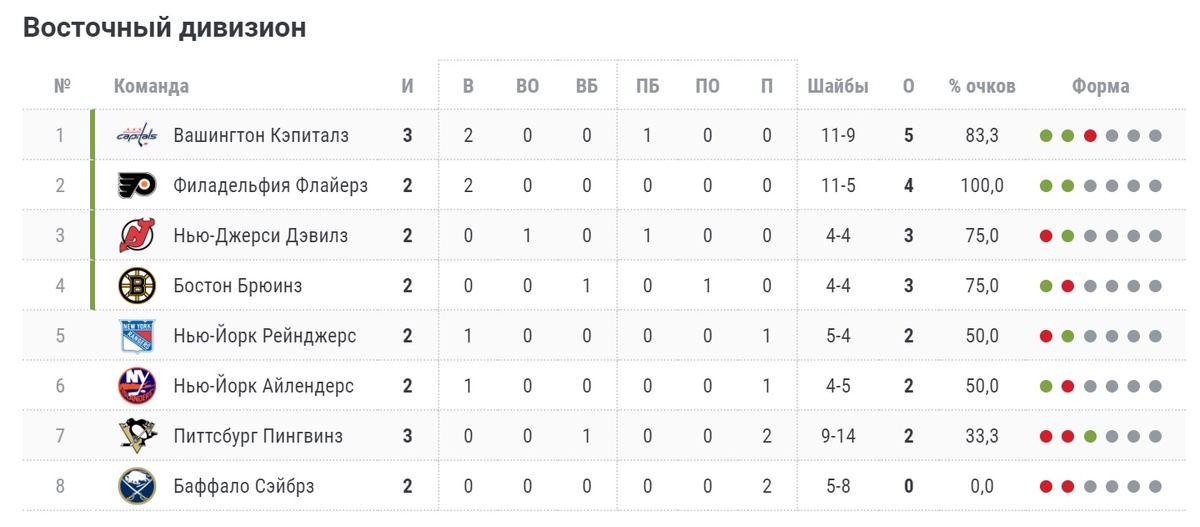Image resolution: width=1200 pixels, height=527 pixels.
Task: Click the Washington Capitals team logo
Action: [137, 135]
